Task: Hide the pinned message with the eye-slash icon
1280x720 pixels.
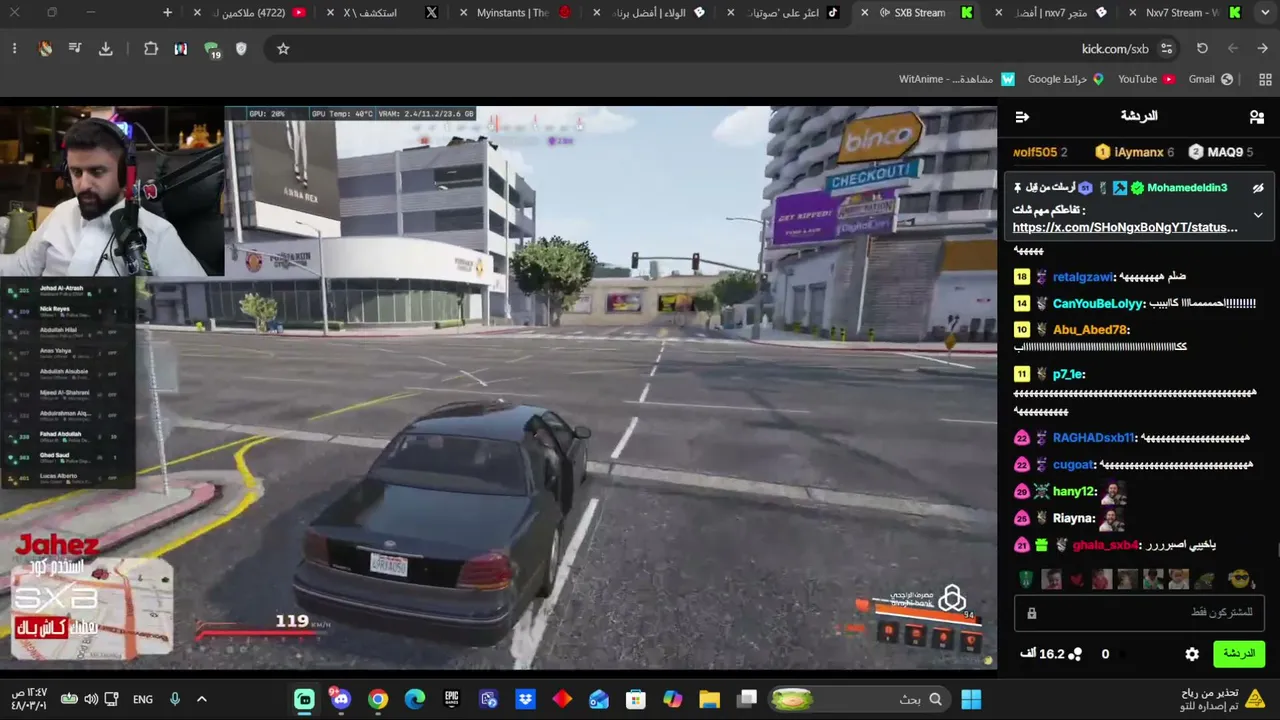Action: point(1259,188)
